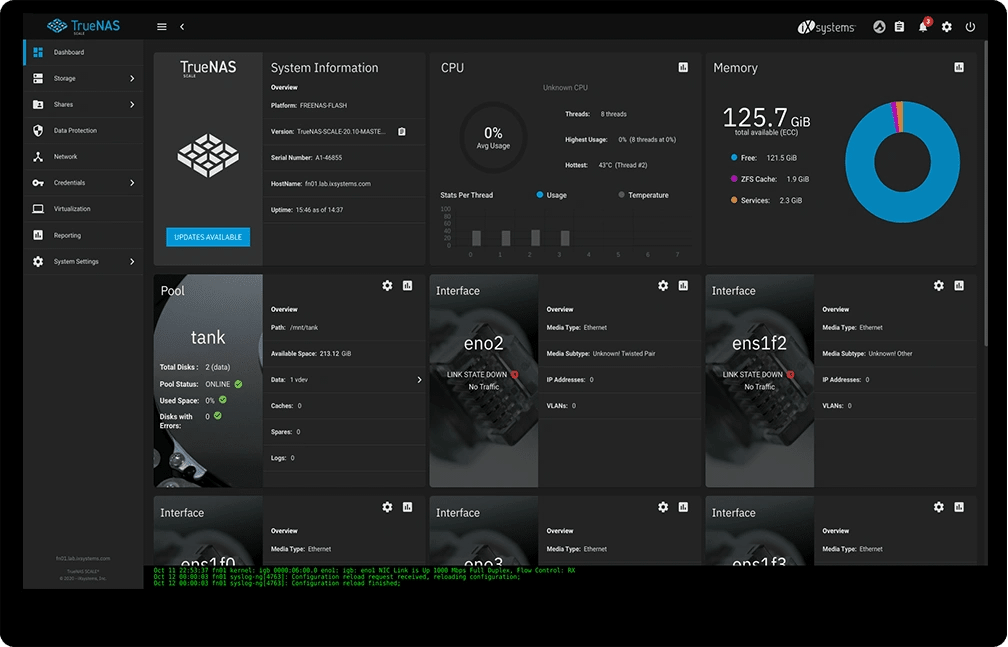Open eno2 interface settings gear

click(663, 286)
